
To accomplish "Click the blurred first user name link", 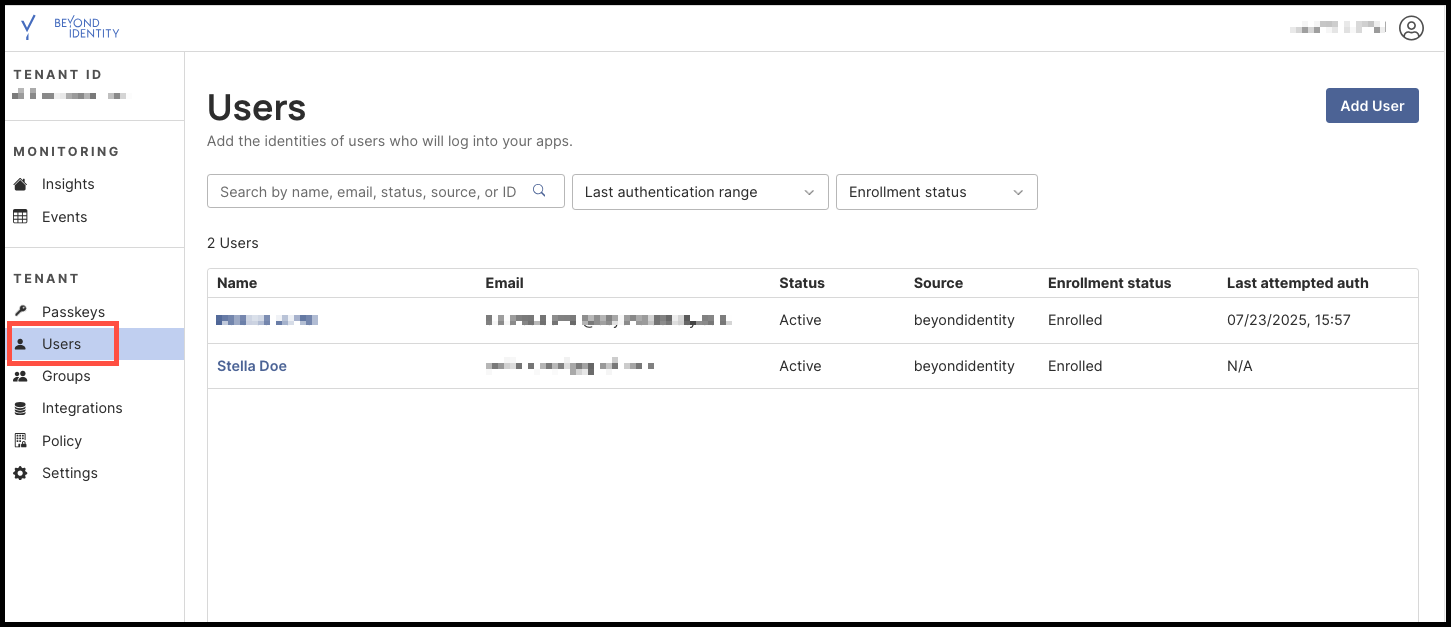I will (267, 320).
